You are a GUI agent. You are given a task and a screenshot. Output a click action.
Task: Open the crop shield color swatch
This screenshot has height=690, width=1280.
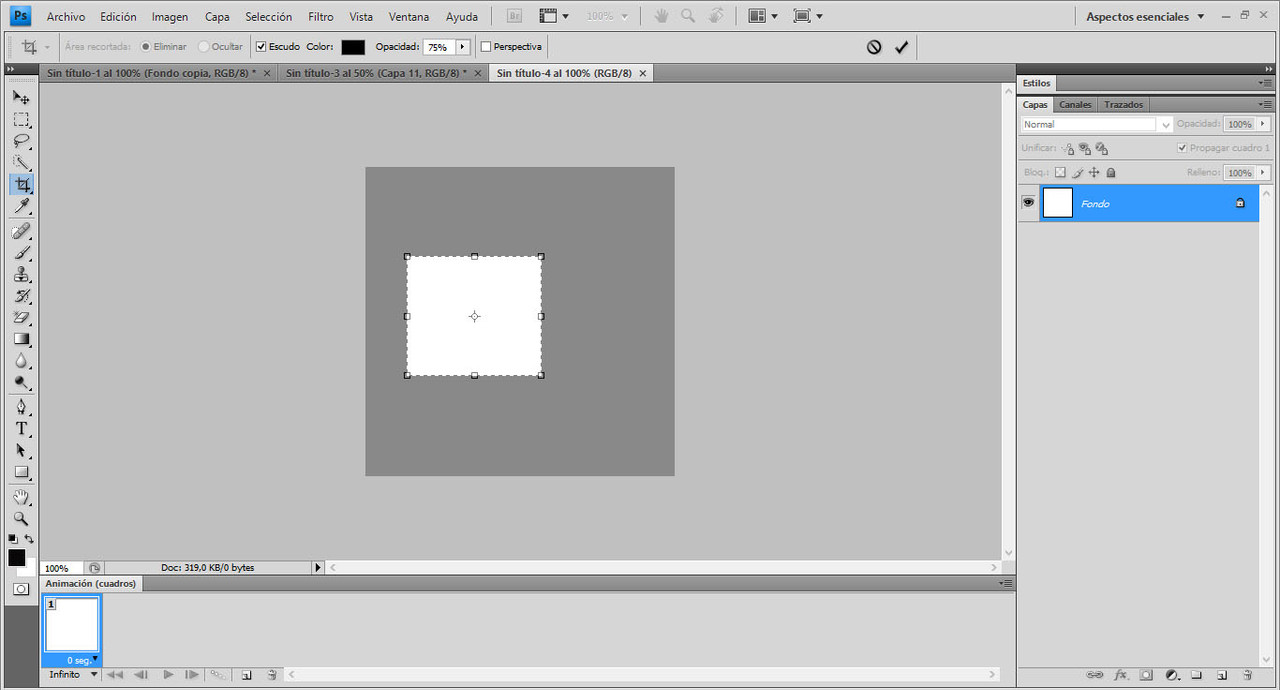pos(353,47)
